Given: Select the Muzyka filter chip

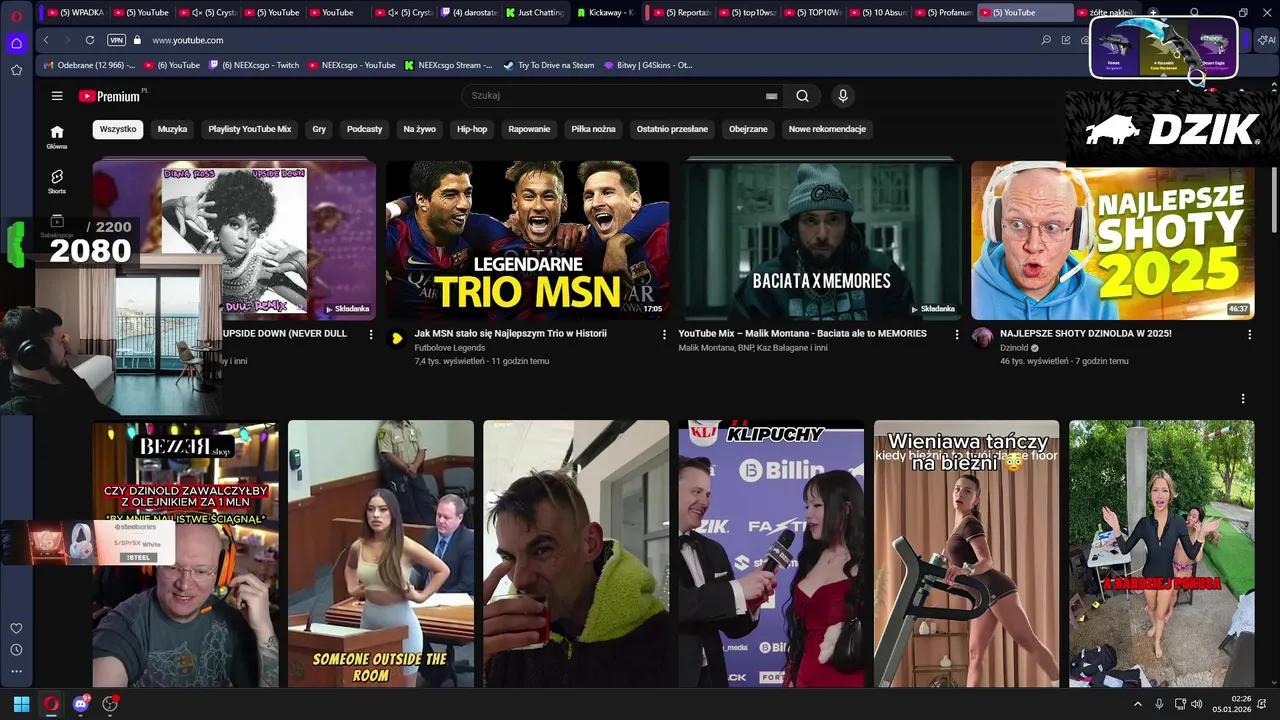Looking at the screenshot, I should pyautogui.click(x=172, y=129).
